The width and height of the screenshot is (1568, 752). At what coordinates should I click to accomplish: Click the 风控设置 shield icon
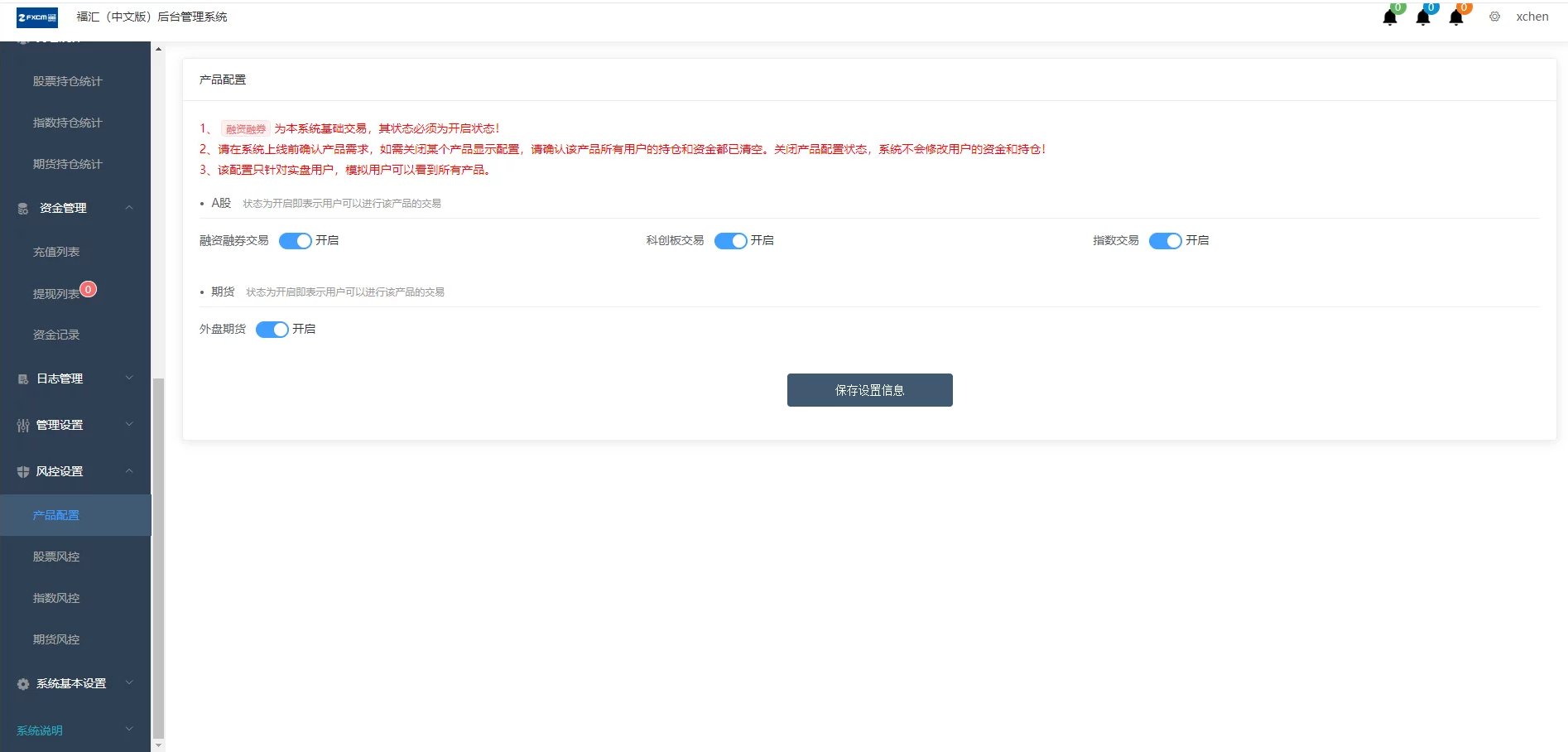click(x=22, y=471)
